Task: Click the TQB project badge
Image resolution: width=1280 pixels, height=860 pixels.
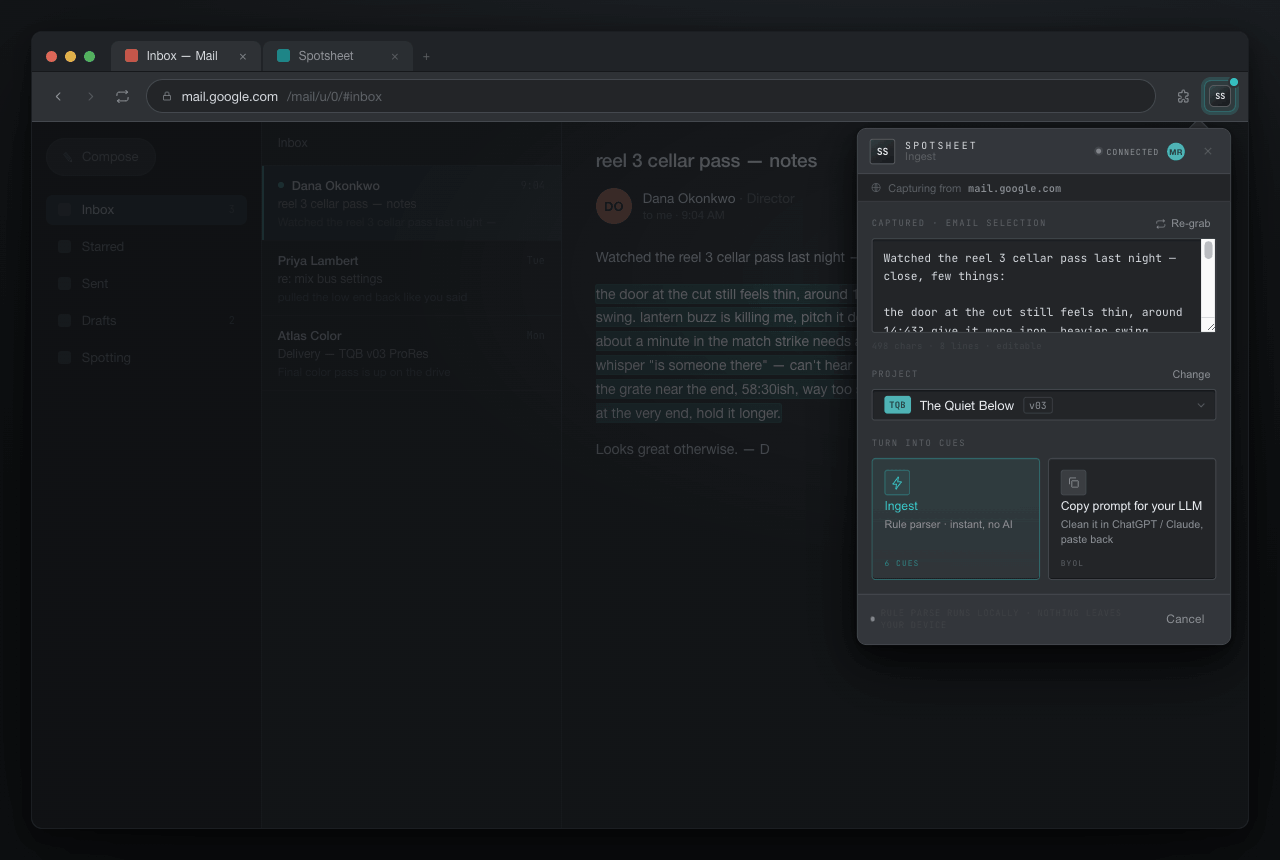Action: [x=897, y=405]
